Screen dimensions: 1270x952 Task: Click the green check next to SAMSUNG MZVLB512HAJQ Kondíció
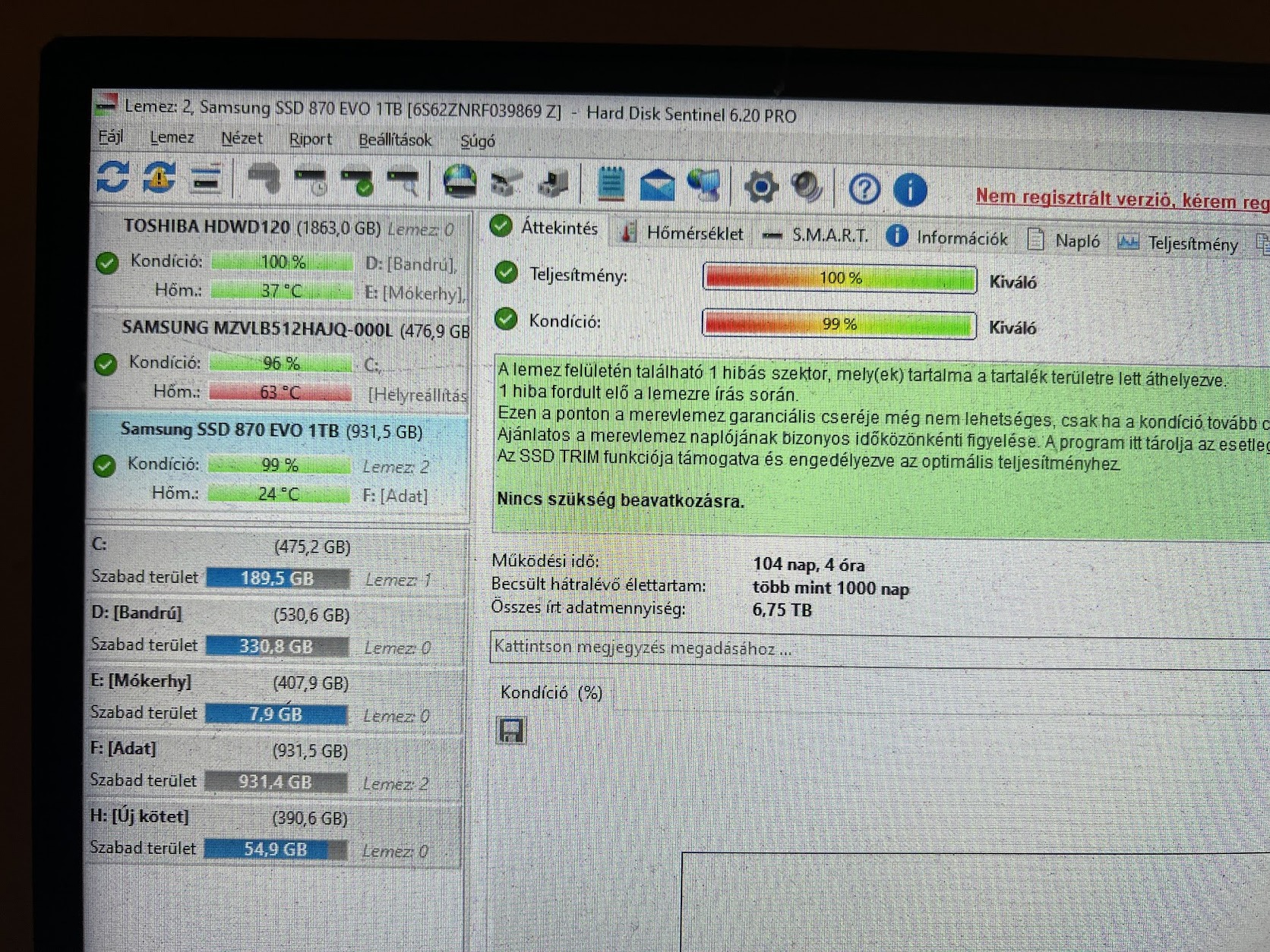click(106, 364)
